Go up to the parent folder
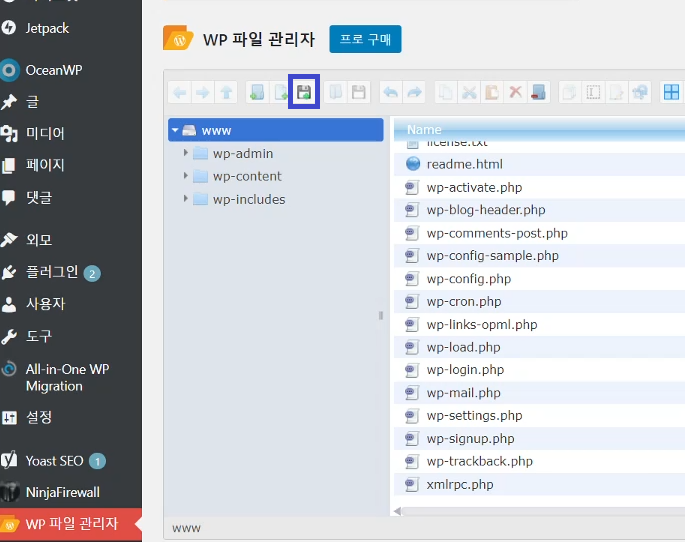 click(x=226, y=92)
